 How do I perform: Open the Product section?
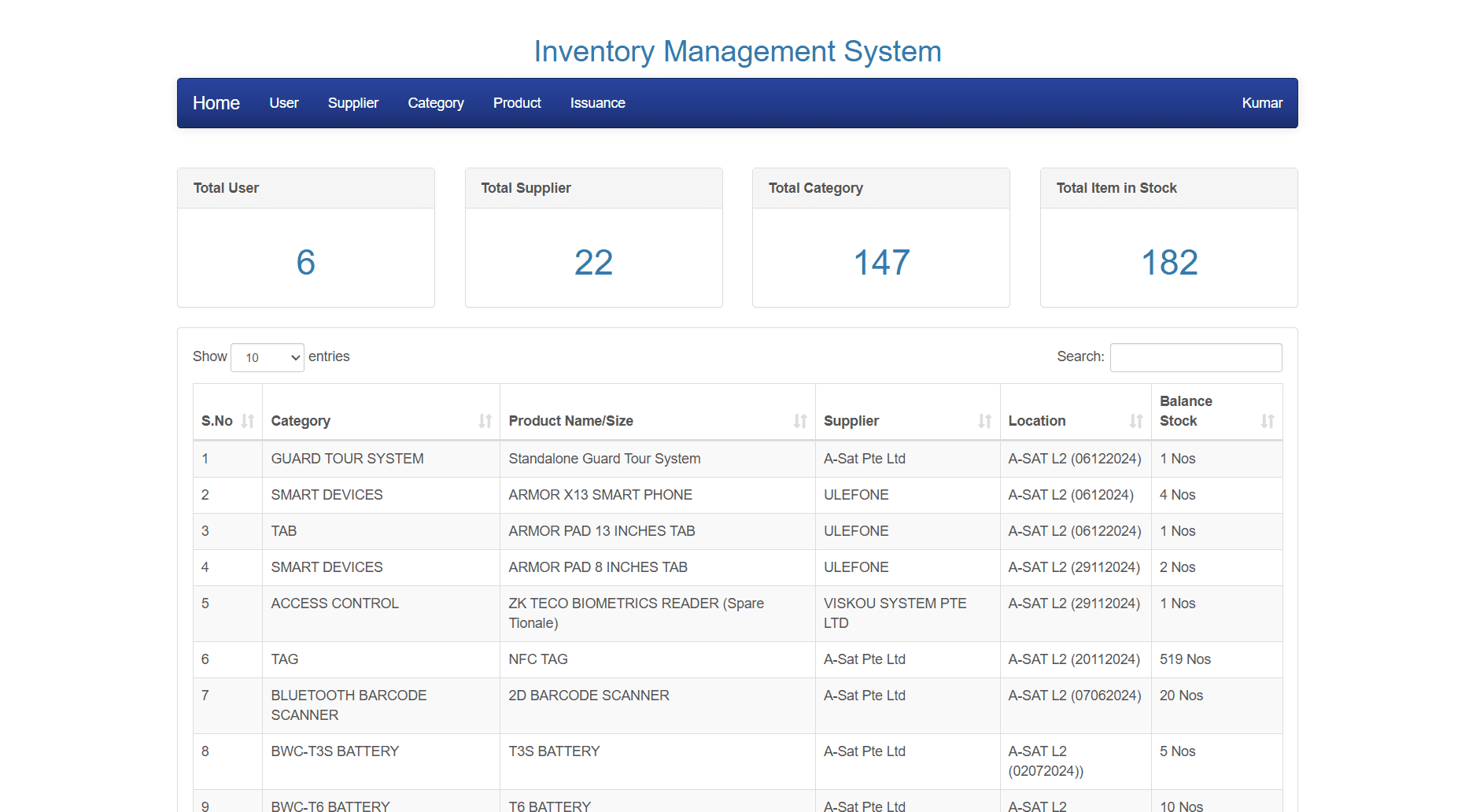click(x=517, y=102)
